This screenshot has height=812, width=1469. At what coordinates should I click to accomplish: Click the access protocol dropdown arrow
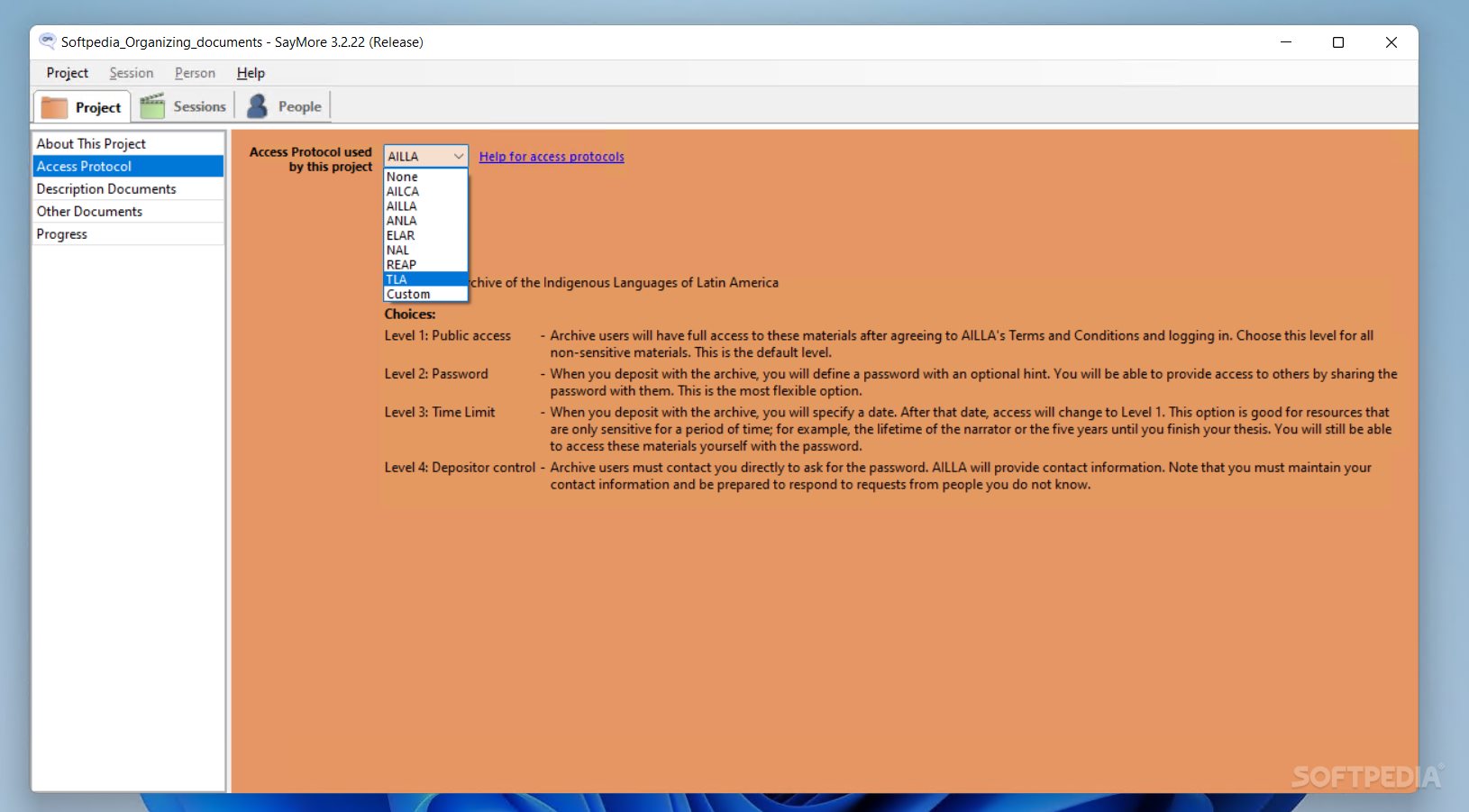(x=458, y=156)
